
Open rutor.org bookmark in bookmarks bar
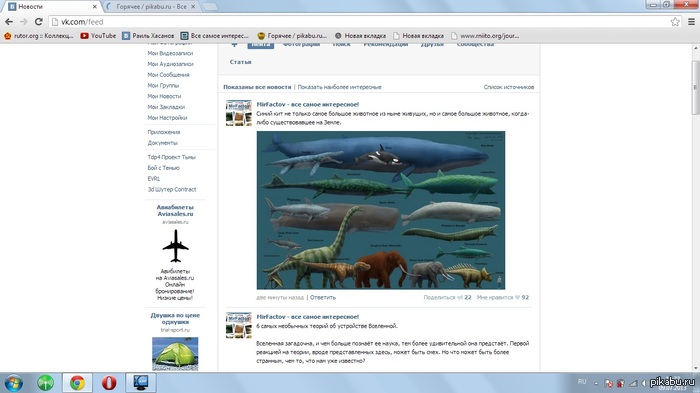pos(38,36)
